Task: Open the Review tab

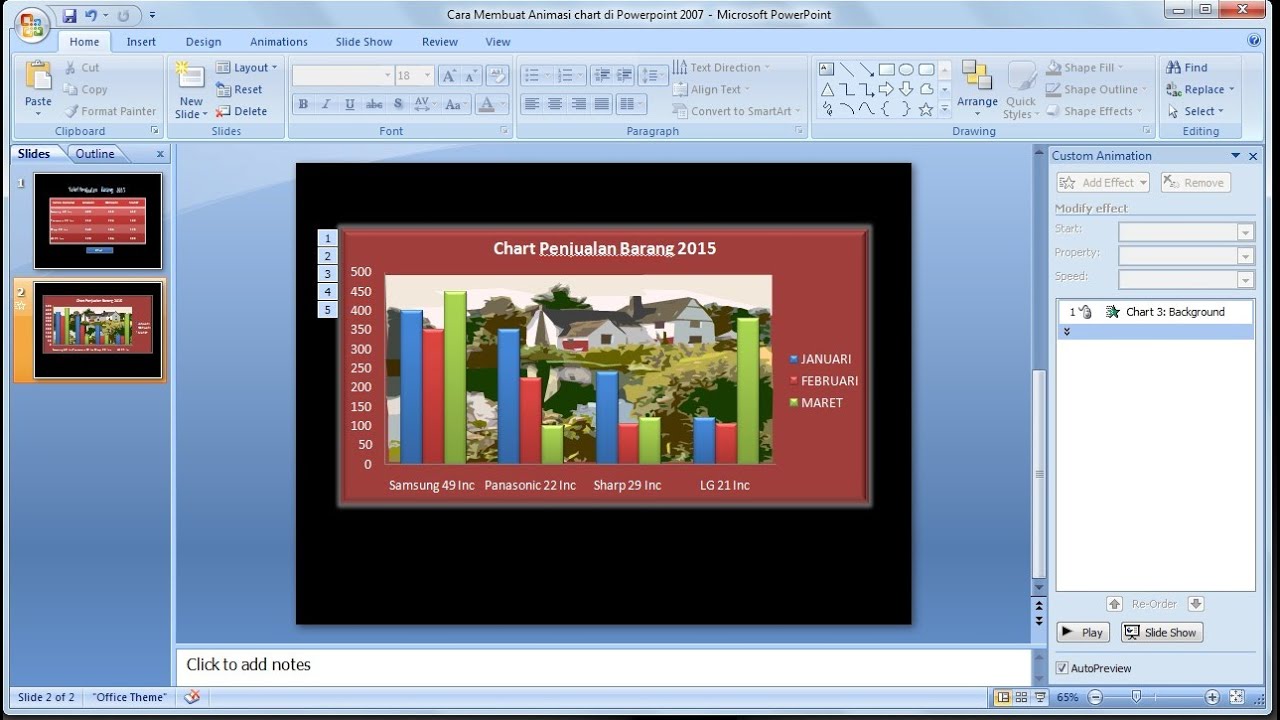Action: pos(440,41)
